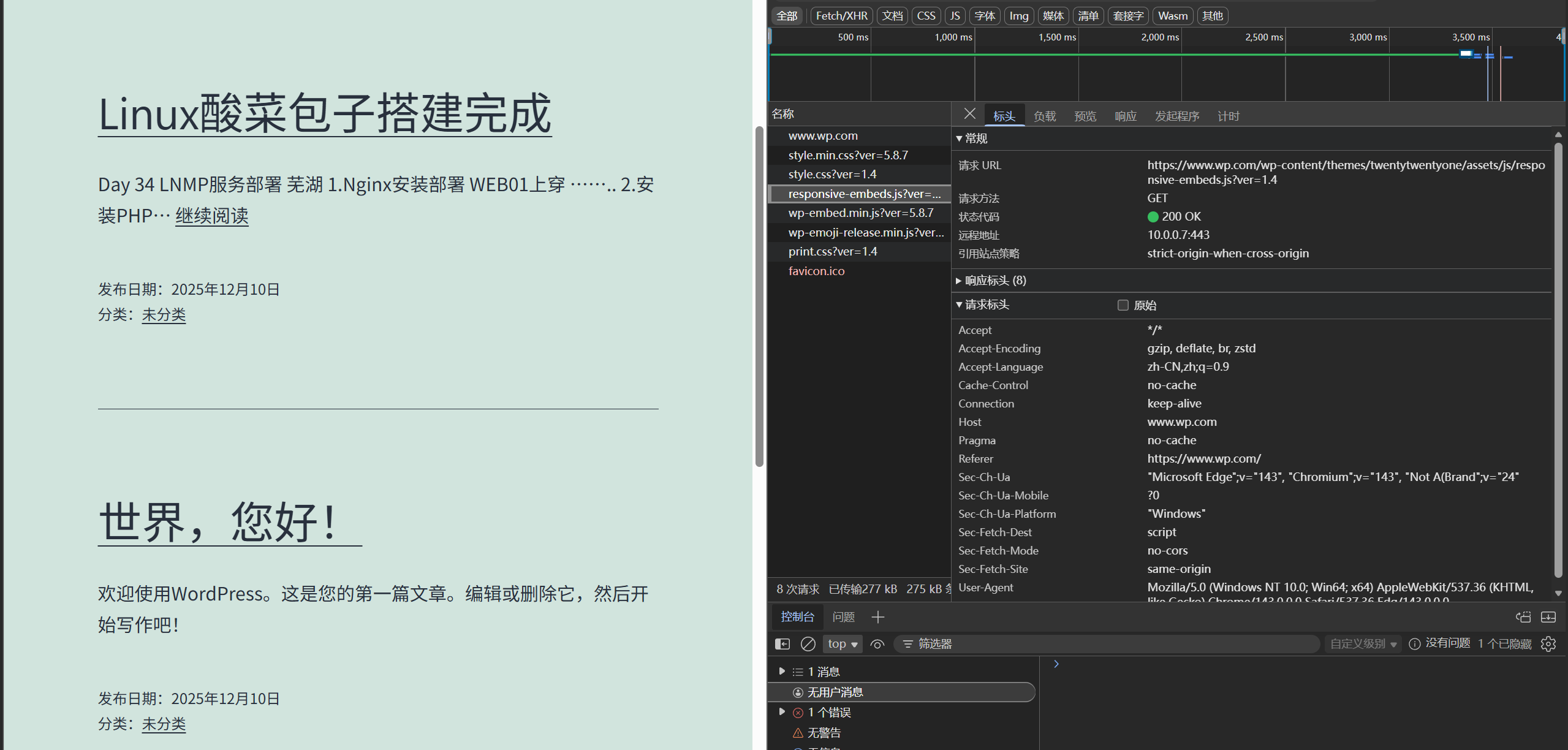This screenshot has width=1568, height=750.
Task: Close the request details pane
Action: pos(969,114)
